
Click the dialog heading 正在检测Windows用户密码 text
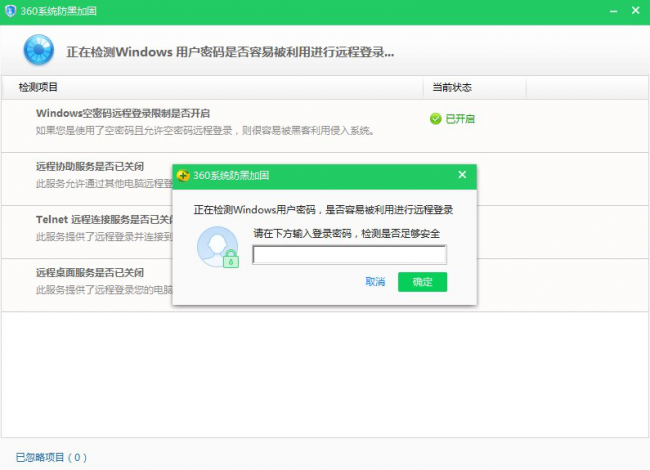(323, 210)
